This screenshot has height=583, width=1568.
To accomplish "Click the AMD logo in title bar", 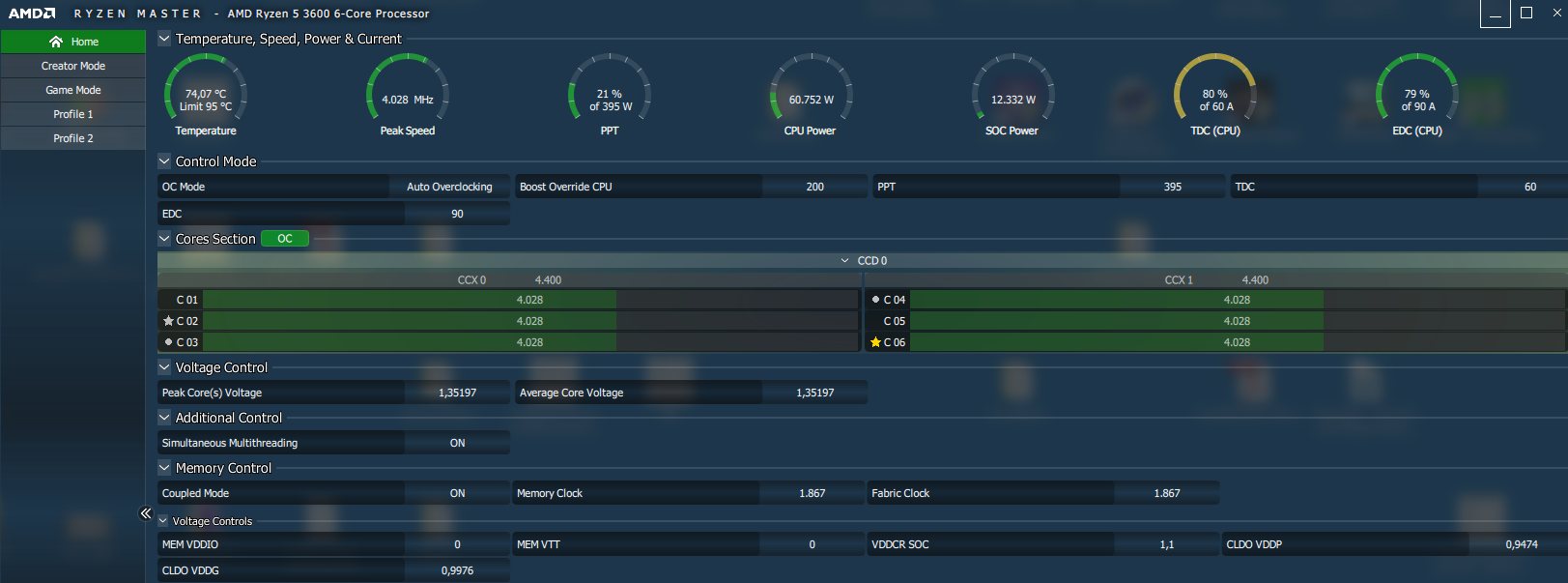I will pyautogui.click(x=32, y=14).
